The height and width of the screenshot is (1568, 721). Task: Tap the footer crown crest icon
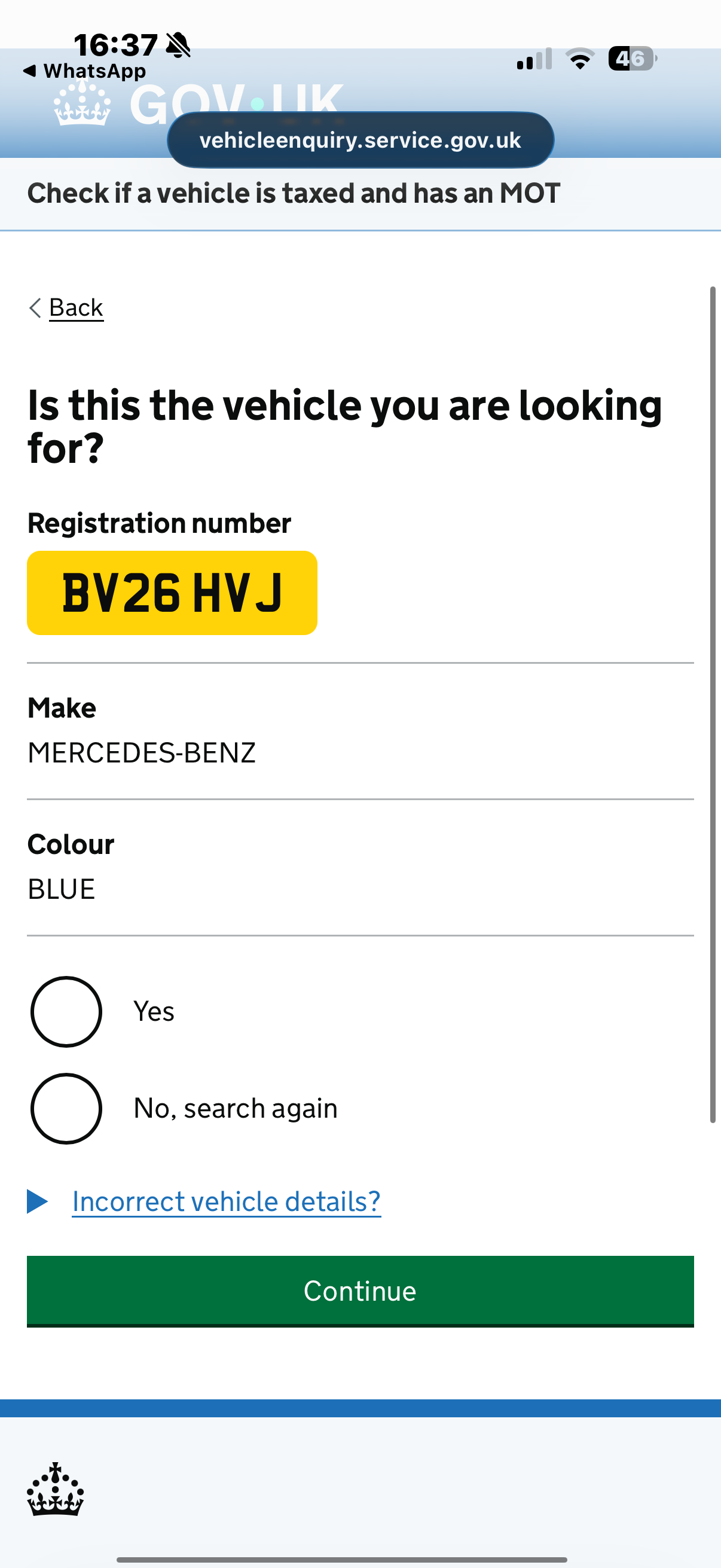pos(56,1489)
